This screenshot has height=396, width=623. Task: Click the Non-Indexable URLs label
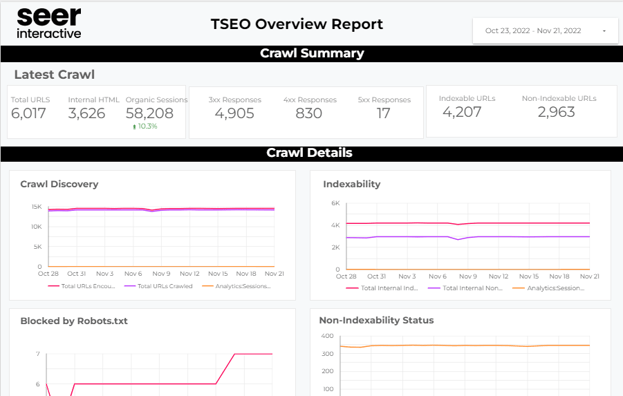tap(559, 98)
